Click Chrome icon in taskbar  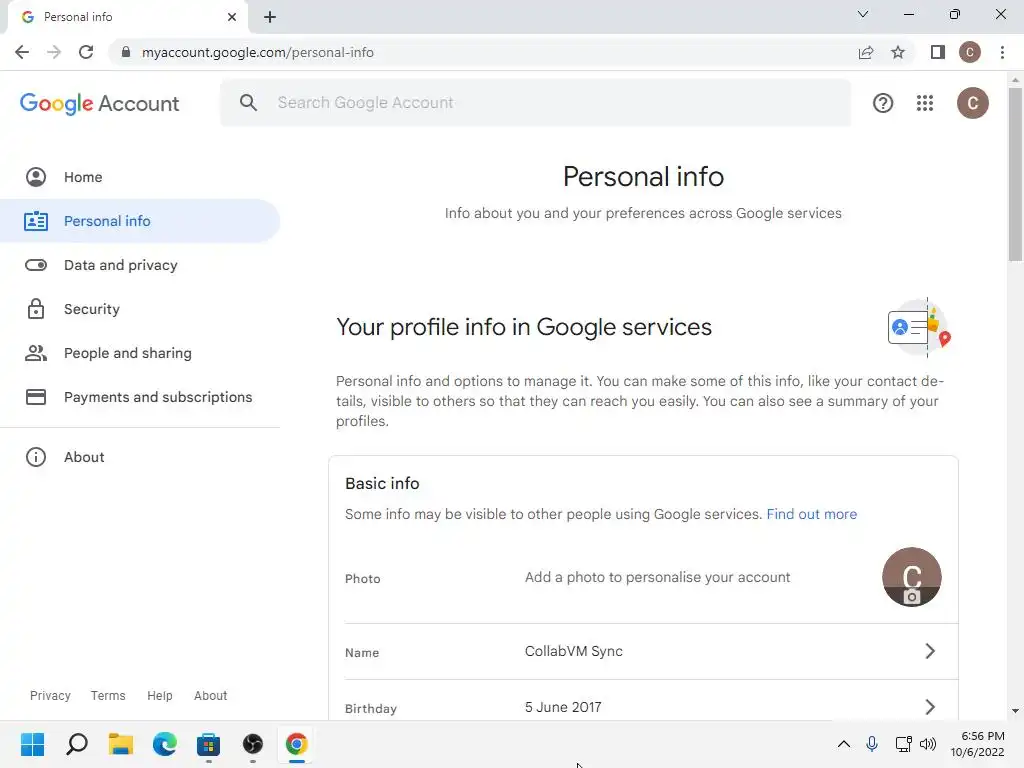(x=296, y=744)
